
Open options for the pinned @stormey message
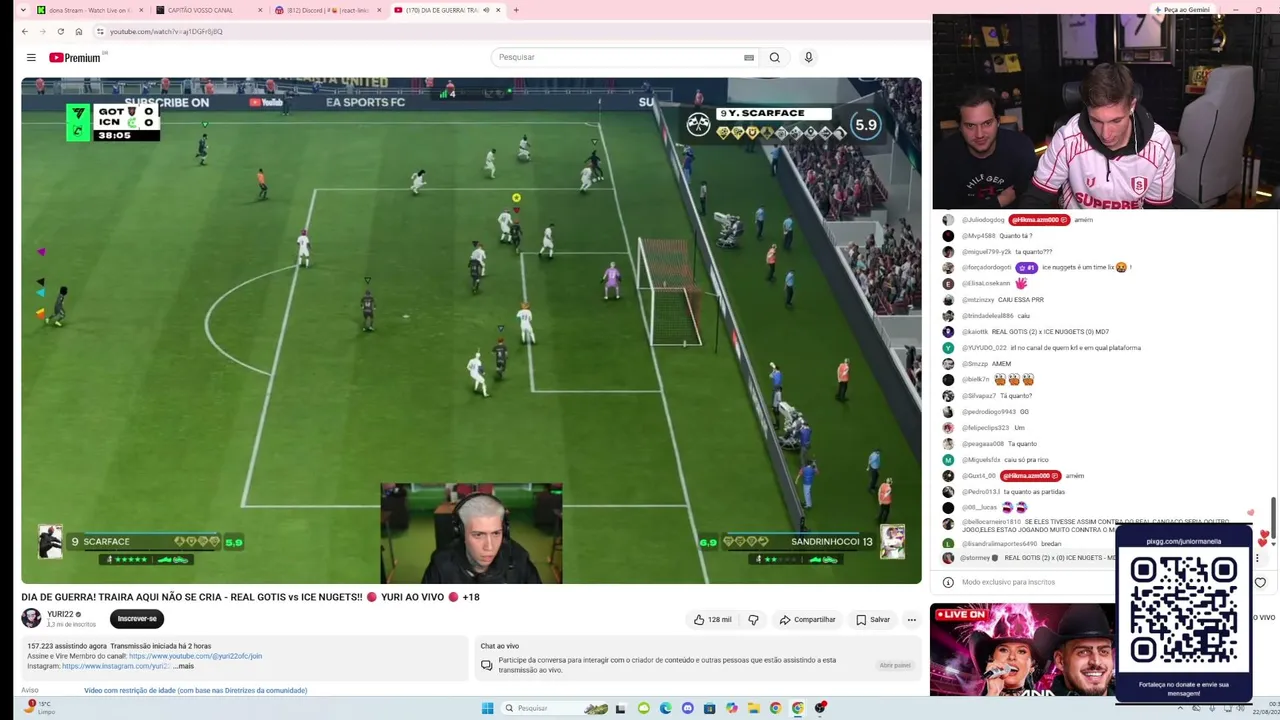click(x=1257, y=558)
